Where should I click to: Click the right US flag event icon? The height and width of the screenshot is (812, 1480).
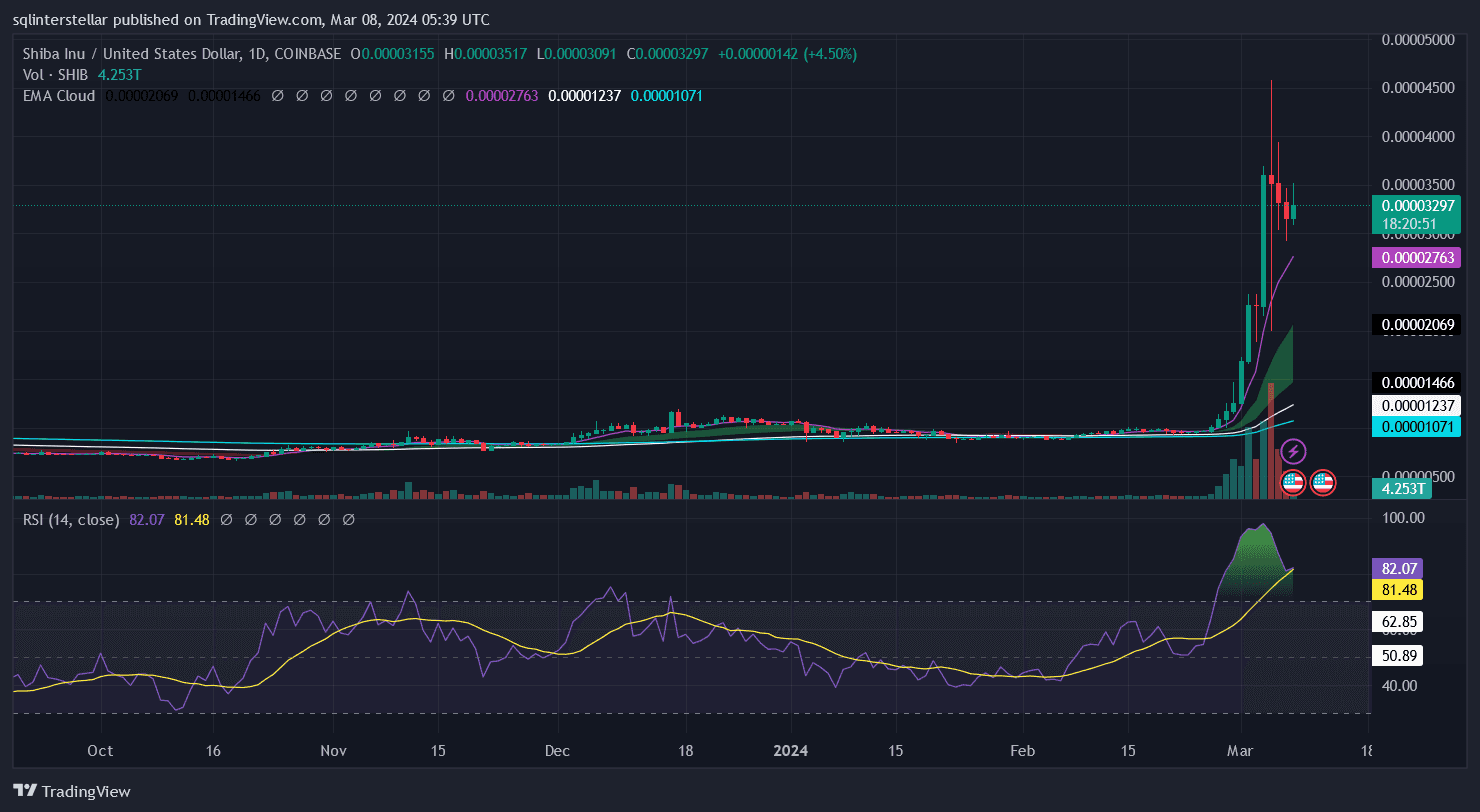click(1323, 482)
